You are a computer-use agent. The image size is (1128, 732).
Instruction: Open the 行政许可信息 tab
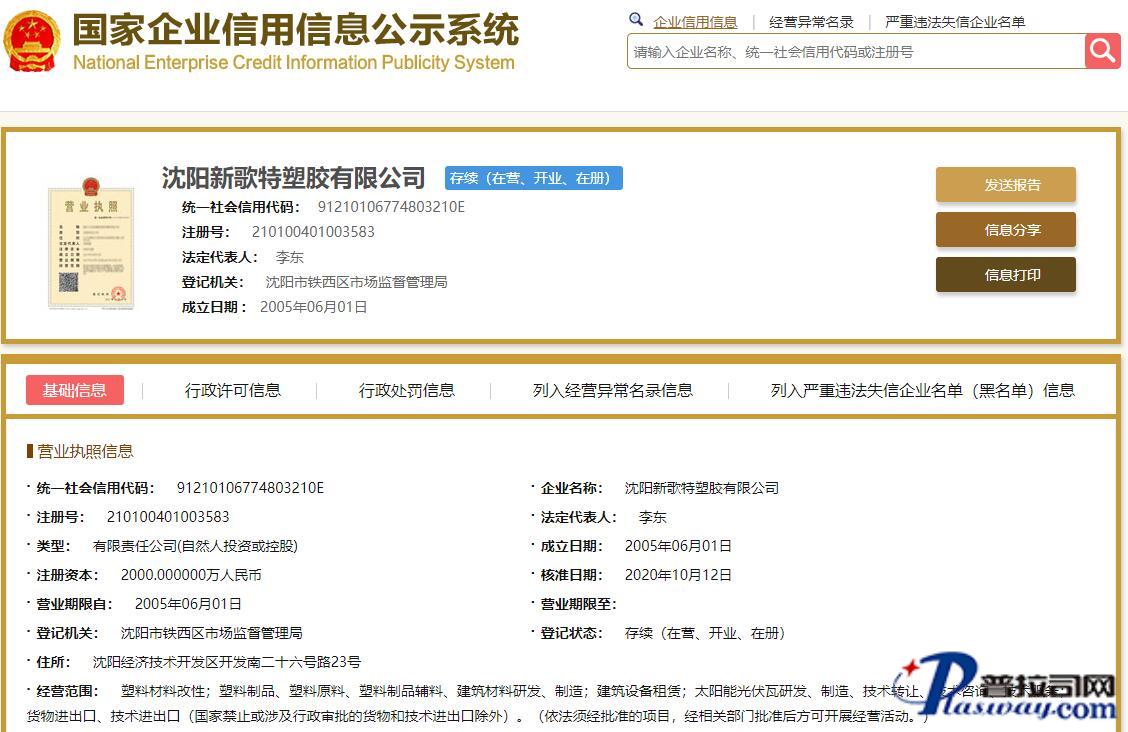click(x=233, y=390)
